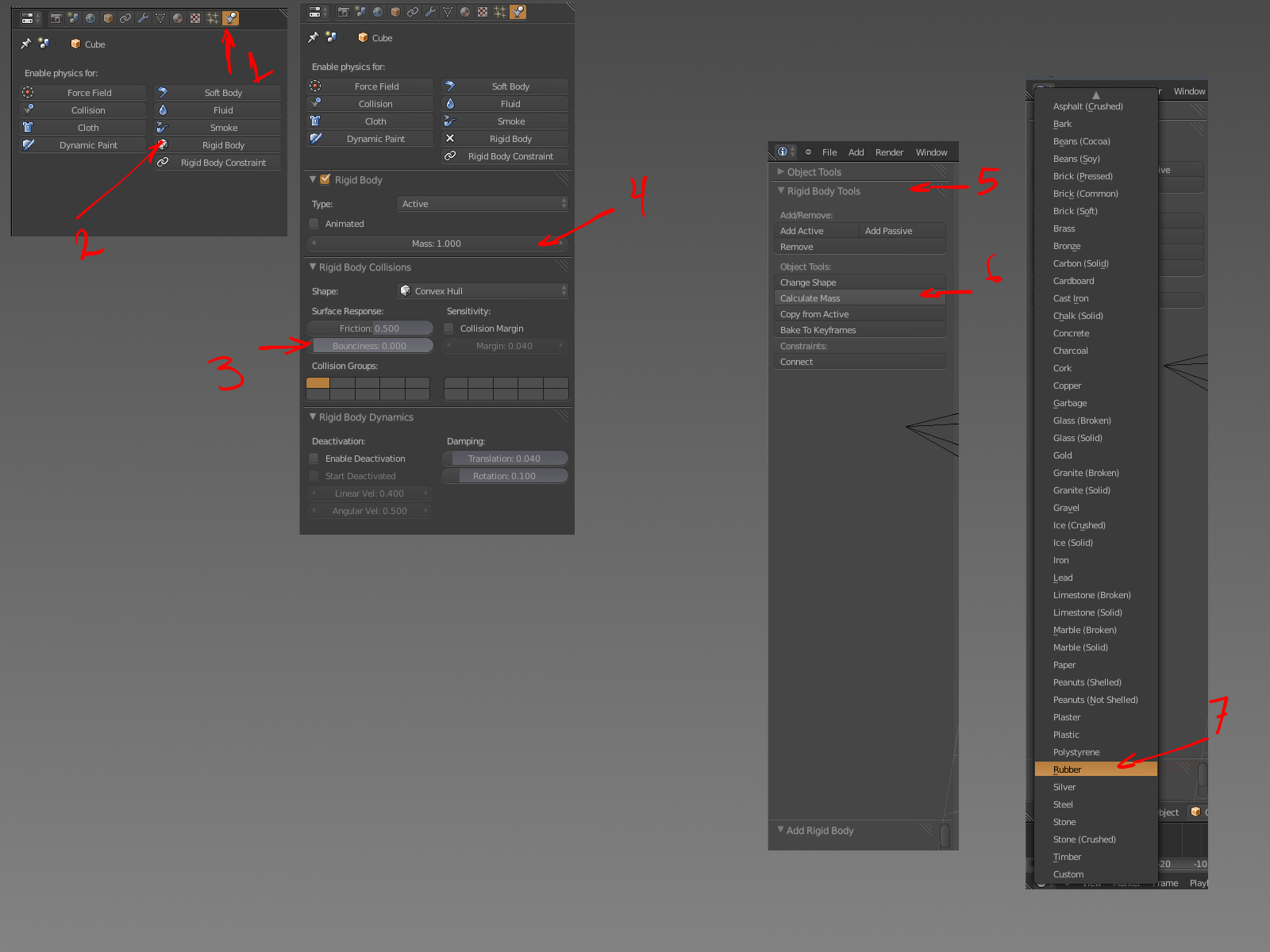Toggle pin icon in middle properties panel
Viewport: 1270px width, 952px height.
coord(314,37)
